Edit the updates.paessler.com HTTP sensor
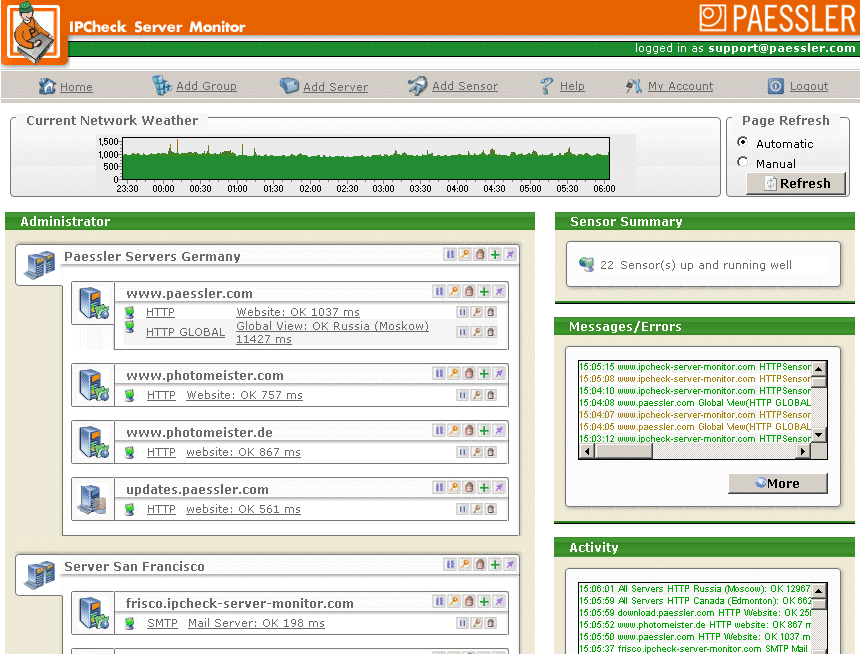 click(x=477, y=509)
